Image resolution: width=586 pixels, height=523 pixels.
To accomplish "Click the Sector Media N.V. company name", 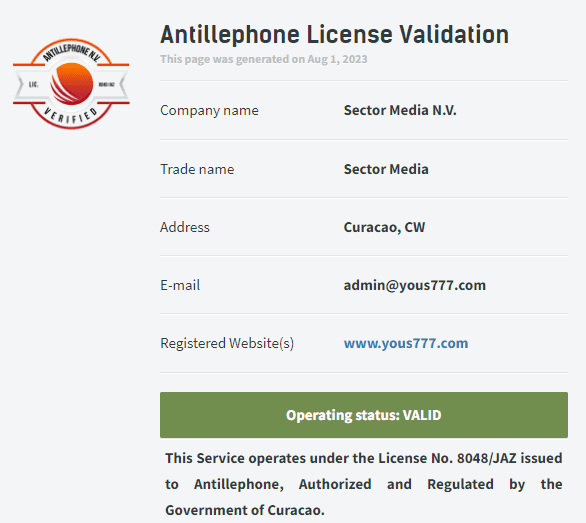I will pyautogui.click(x=400, y=110).
